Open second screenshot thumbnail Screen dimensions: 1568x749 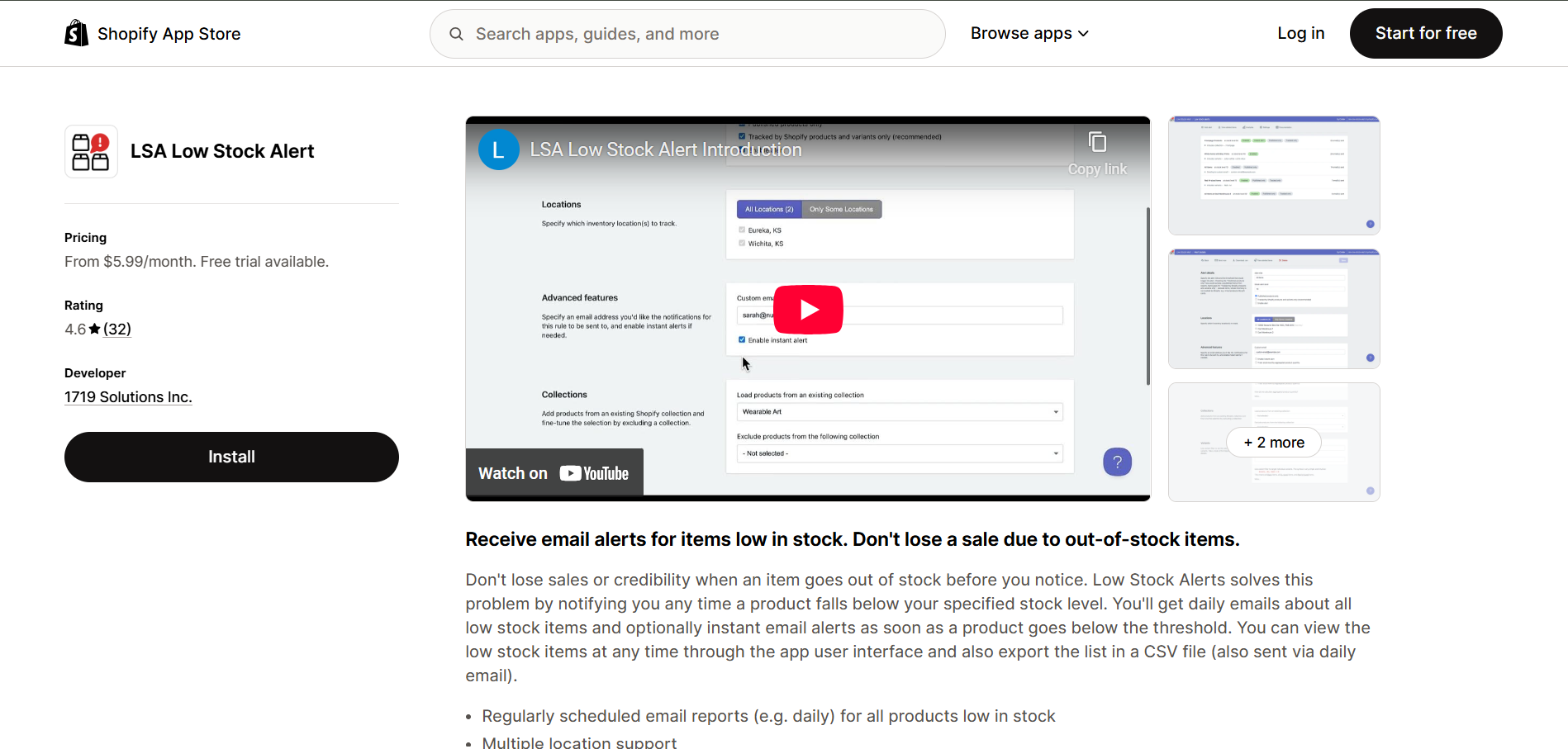1274,309
